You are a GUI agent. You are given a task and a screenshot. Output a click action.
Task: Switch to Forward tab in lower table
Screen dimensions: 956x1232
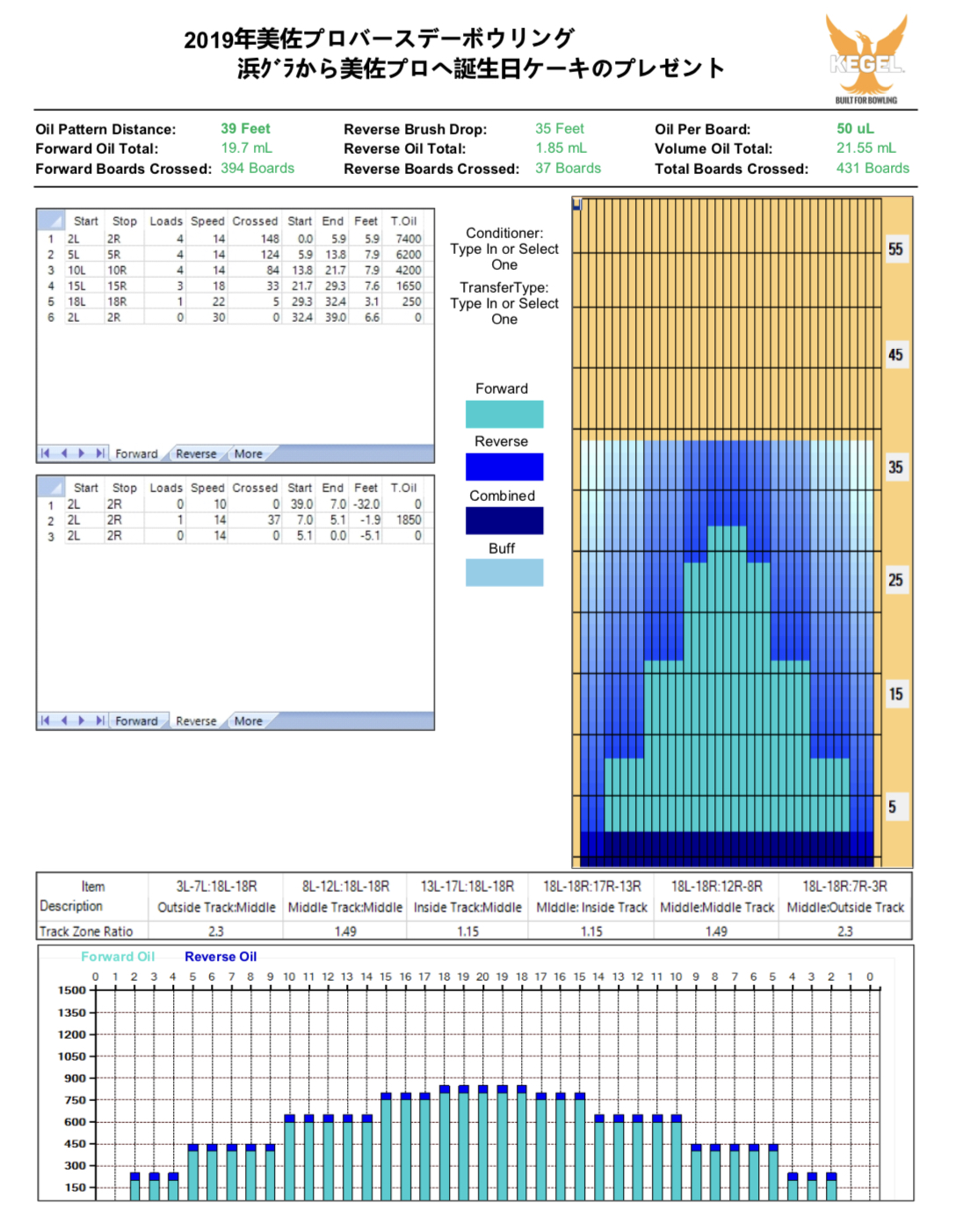point(136,721)
